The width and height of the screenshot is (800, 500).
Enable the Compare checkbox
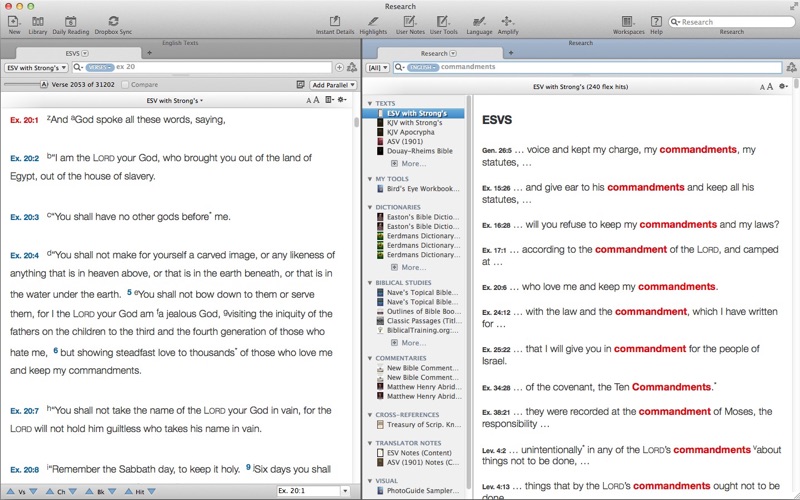click(125, 85)
